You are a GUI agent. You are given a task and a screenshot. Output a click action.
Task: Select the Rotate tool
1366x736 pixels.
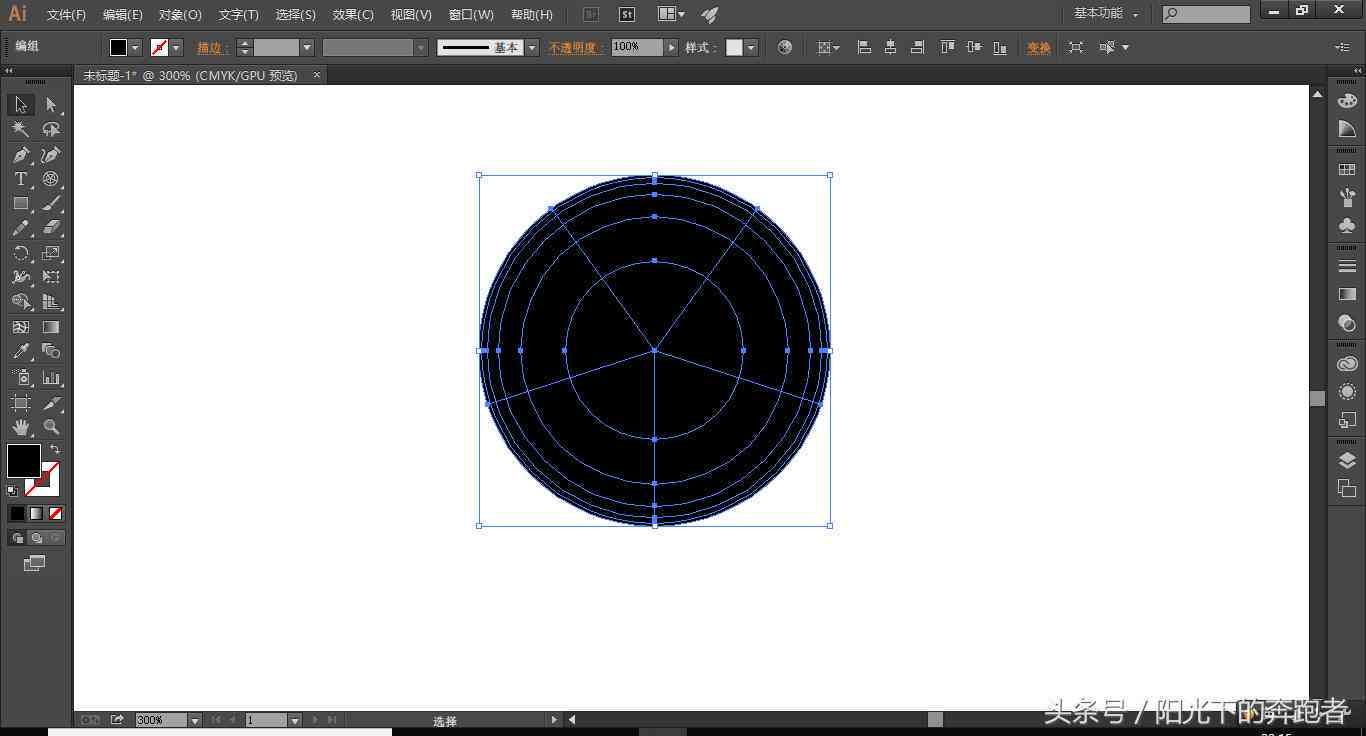click(x=21, y=253)
